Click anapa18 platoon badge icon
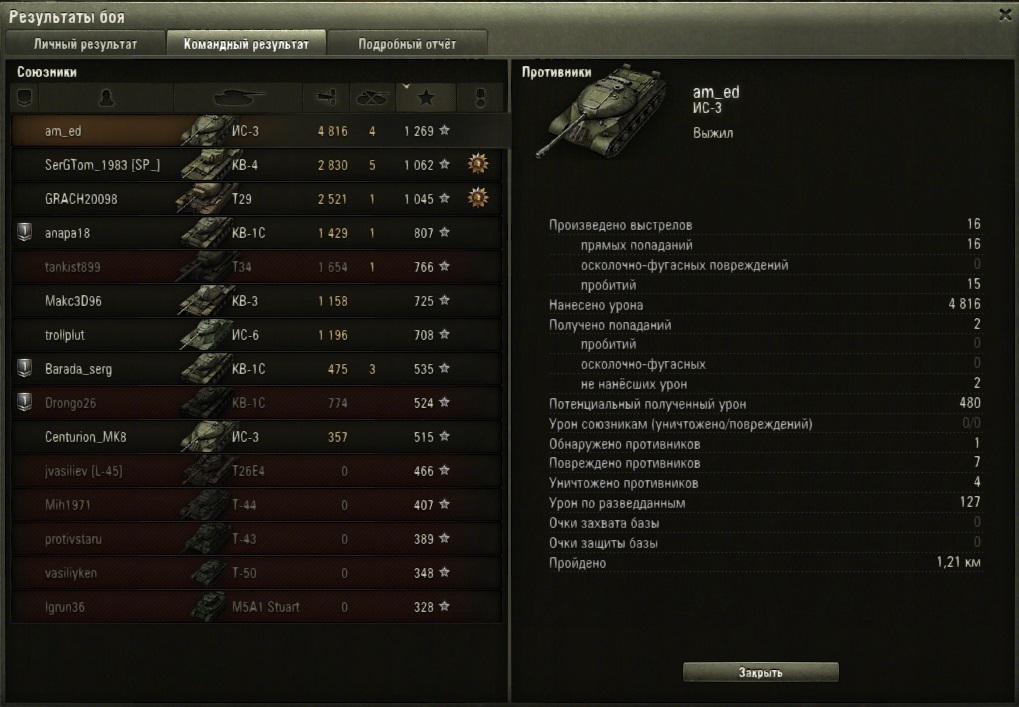The image size is (1019, 707). 25,232
